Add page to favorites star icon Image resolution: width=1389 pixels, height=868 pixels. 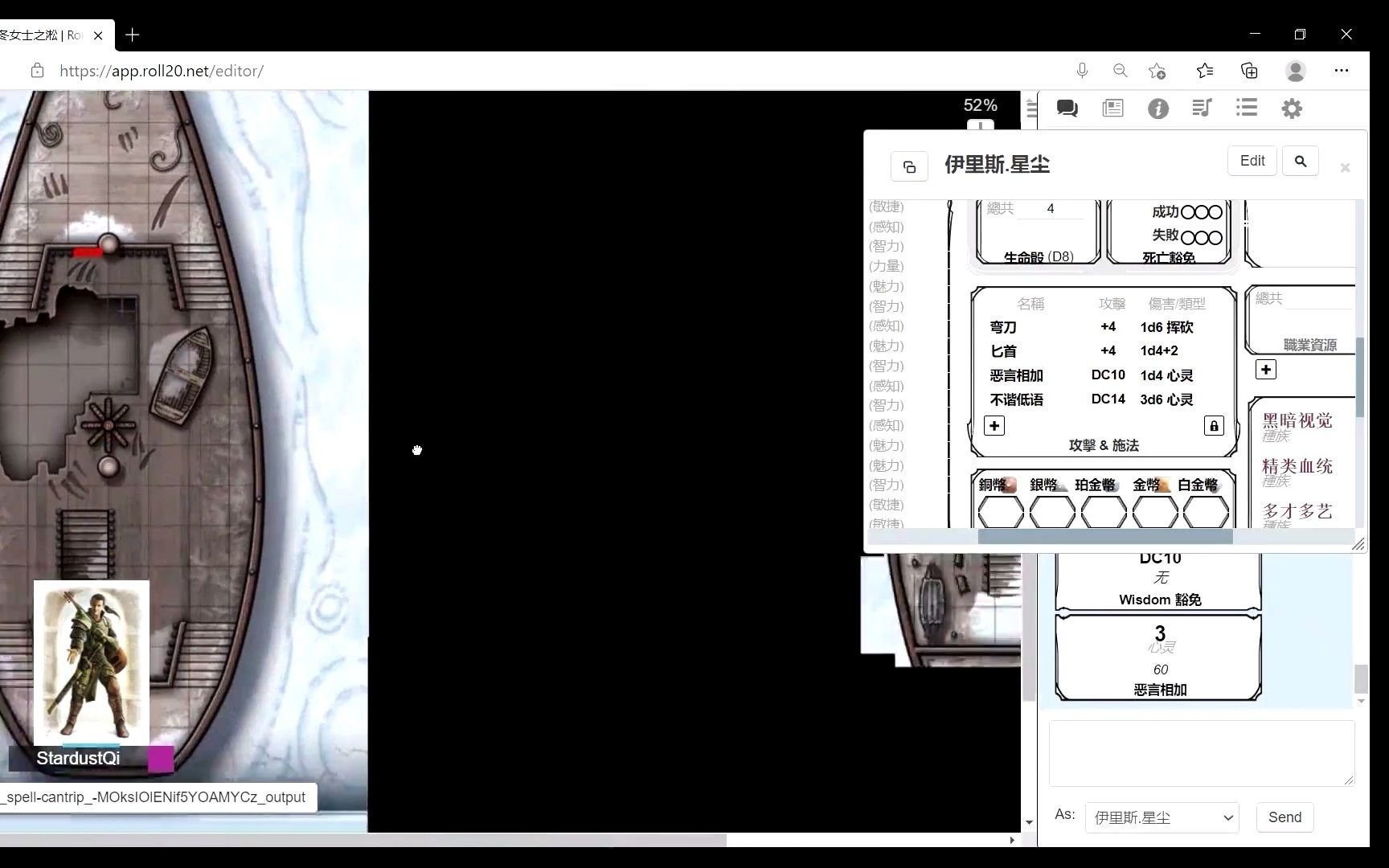pos(1157,71)
